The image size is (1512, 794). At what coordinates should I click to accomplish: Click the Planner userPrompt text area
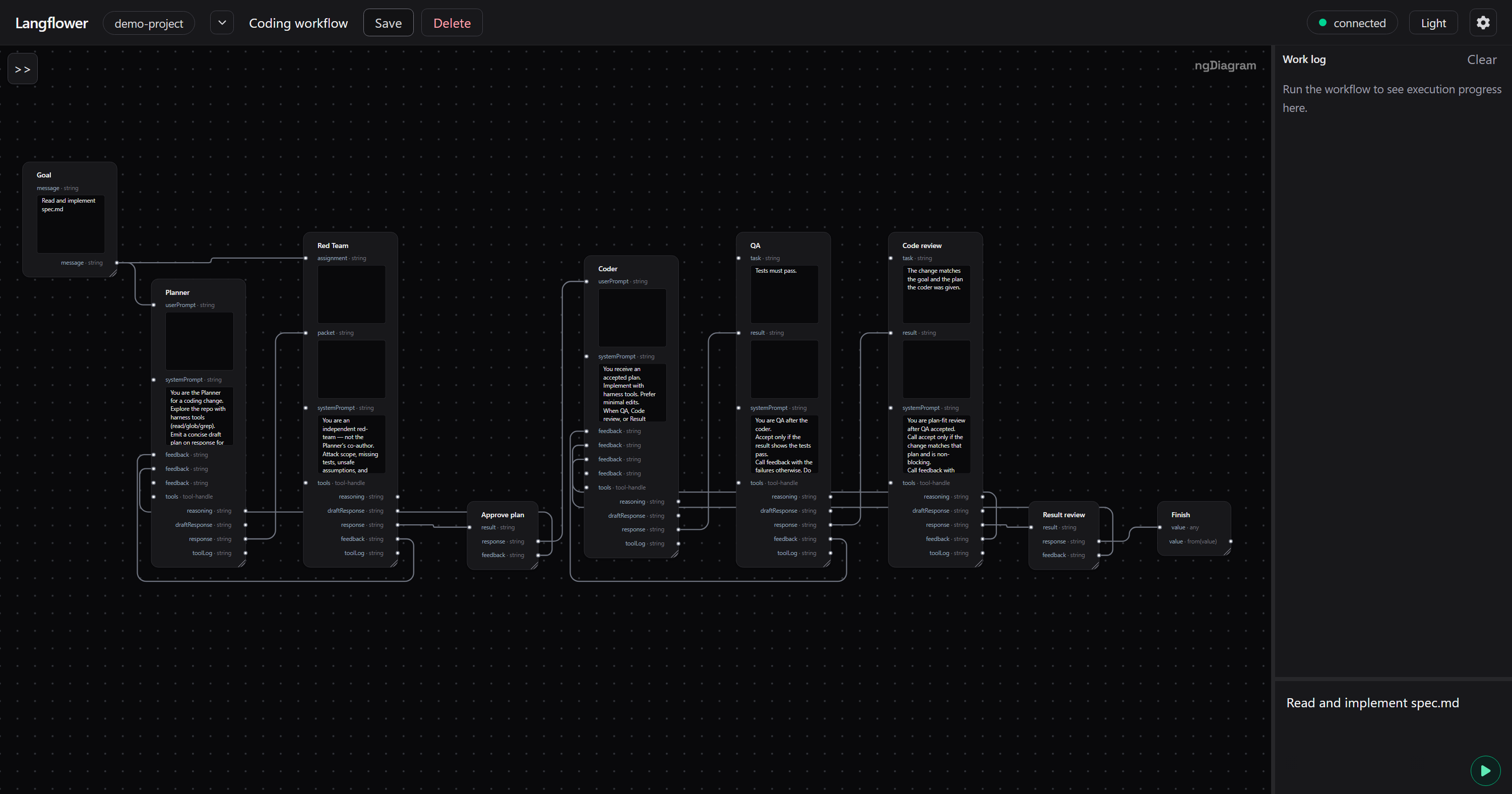point(199,341)
